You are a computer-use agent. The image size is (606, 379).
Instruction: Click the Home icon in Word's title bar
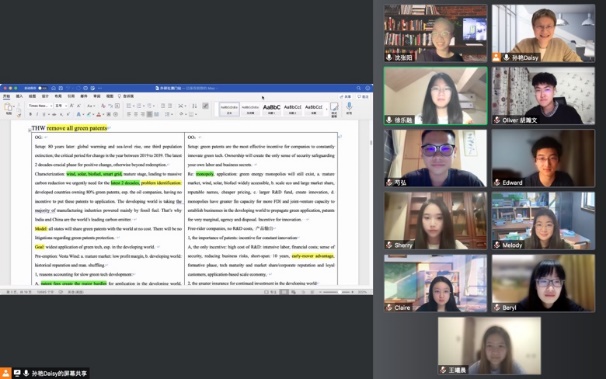pos(53,88)
